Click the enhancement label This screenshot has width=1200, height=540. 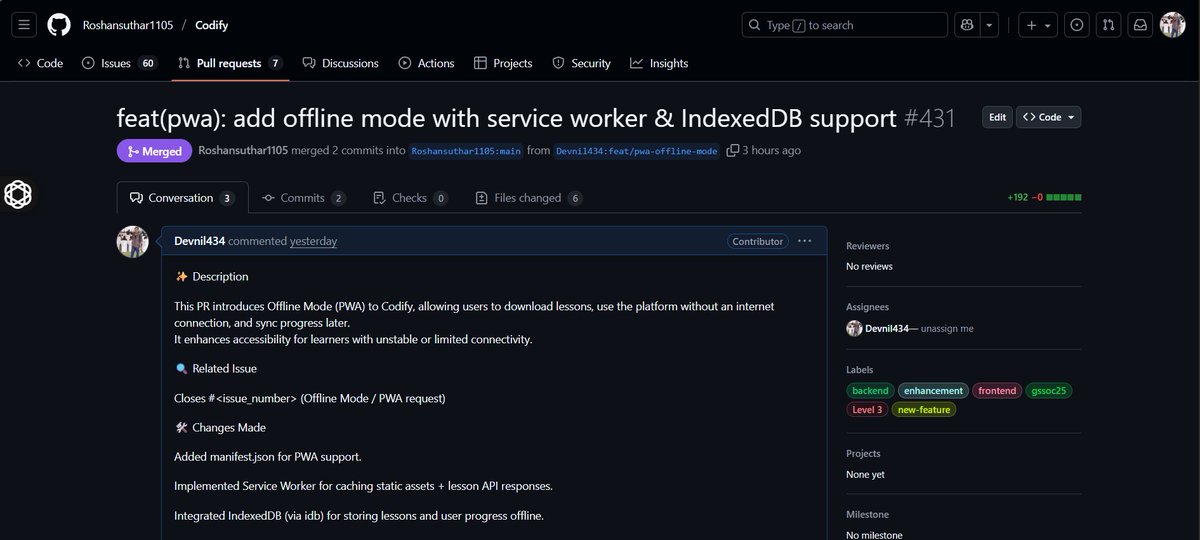tap(934, 391)
